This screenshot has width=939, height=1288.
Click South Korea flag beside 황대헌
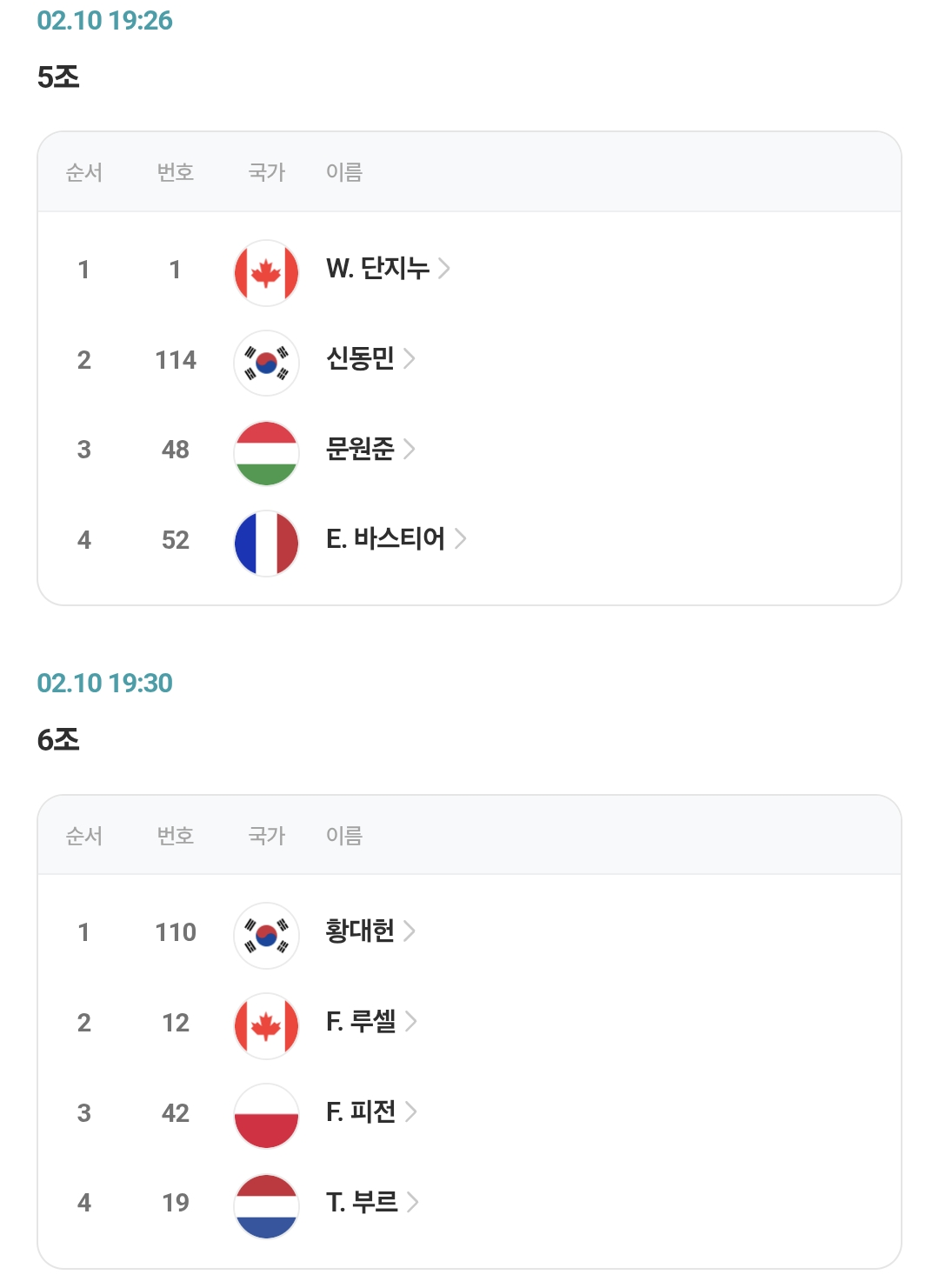266,935
